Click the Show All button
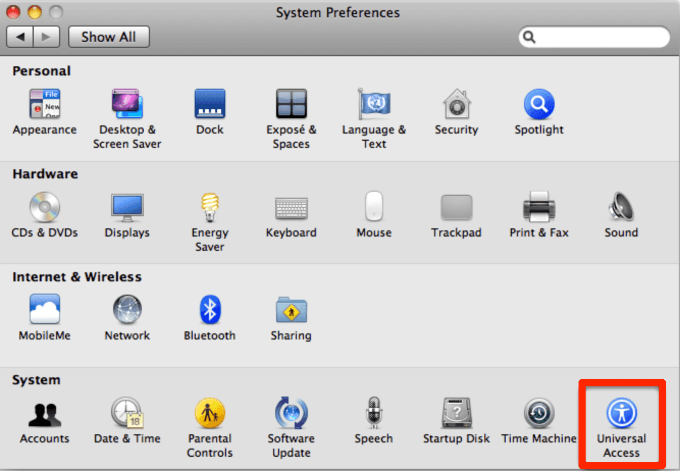680x471 pixels. coord(109,37)
